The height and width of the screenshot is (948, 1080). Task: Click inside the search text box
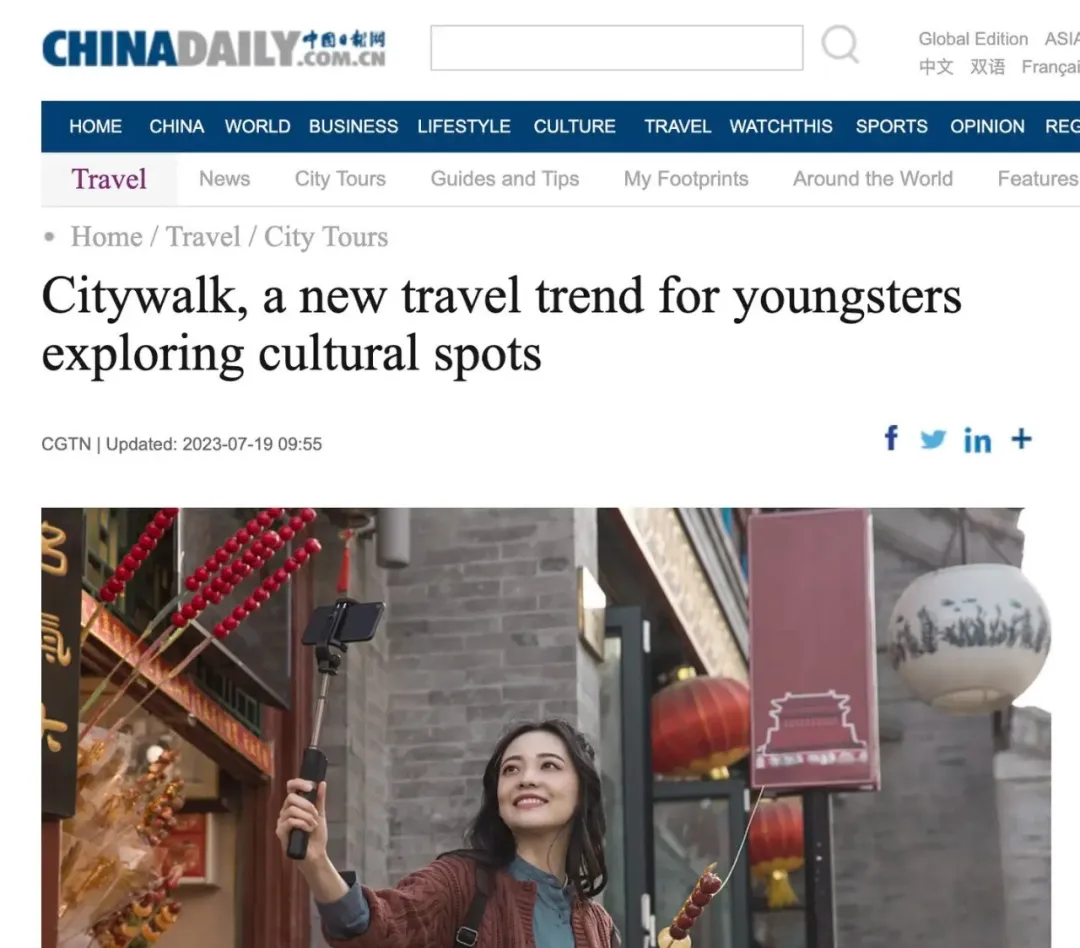[x=616, y=48]
